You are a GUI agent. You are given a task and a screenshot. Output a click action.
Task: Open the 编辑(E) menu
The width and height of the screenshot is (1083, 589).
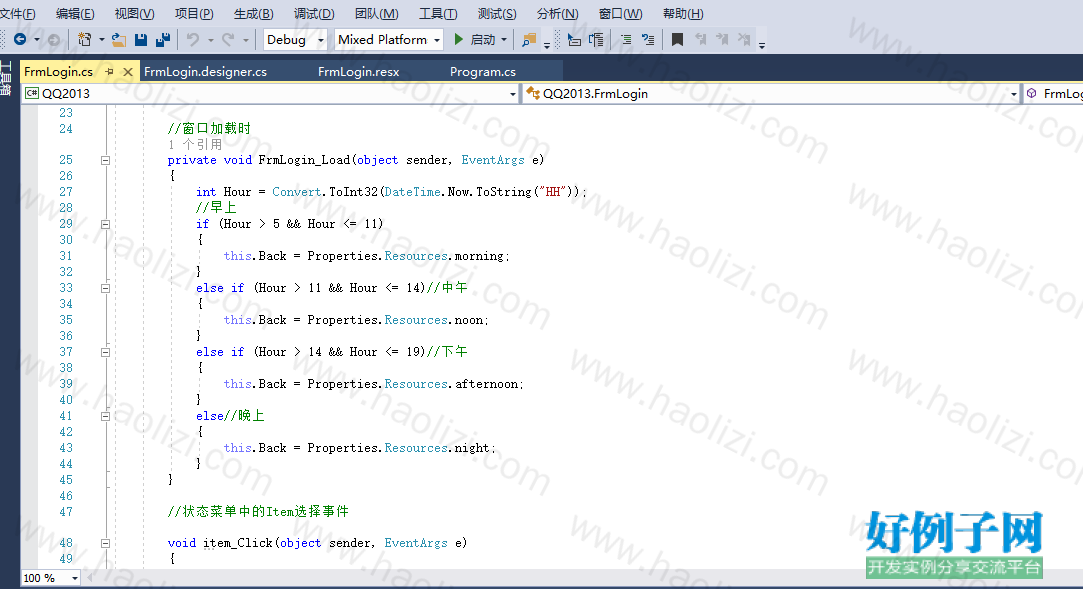(75, 14)
